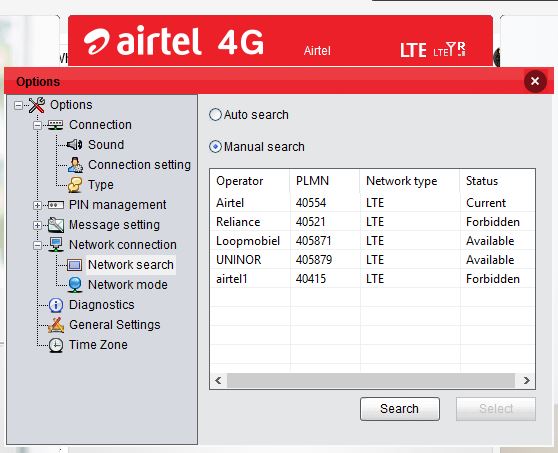Enable Auto search radio button
Image resolution: width=558 pixels, height=453 pixels.
point(215,115)
